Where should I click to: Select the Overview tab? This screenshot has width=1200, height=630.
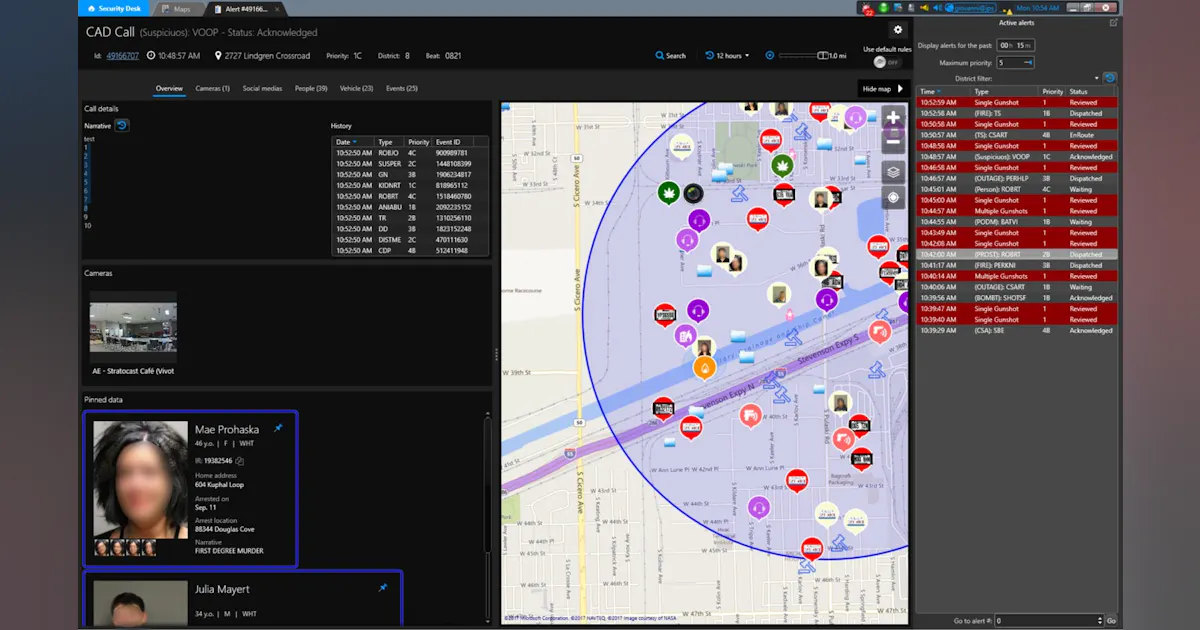pyautogui.click(x=169, y=88)
